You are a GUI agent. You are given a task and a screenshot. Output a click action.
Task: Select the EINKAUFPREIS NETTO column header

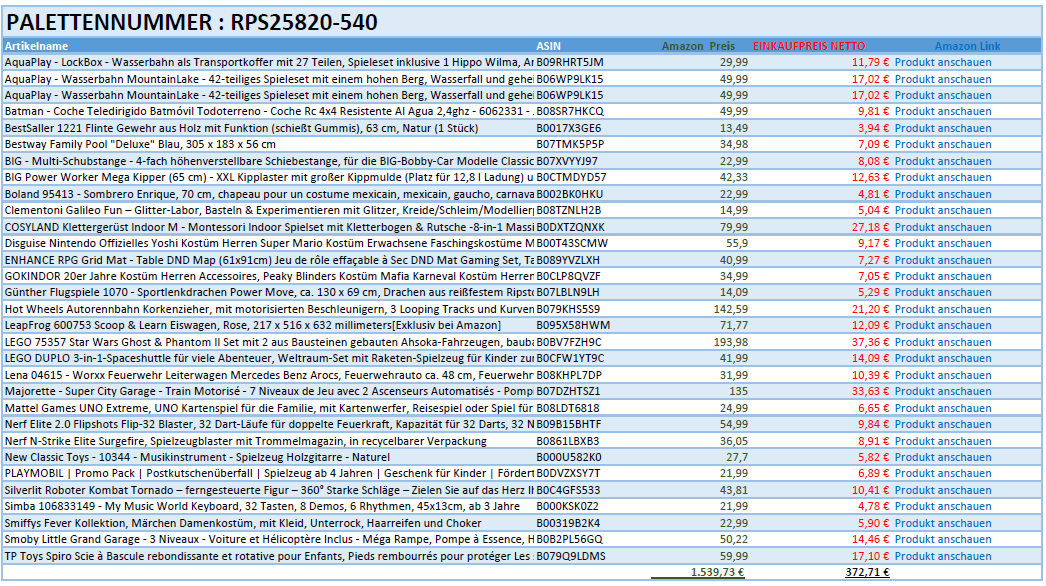click(x=808, y=46)
